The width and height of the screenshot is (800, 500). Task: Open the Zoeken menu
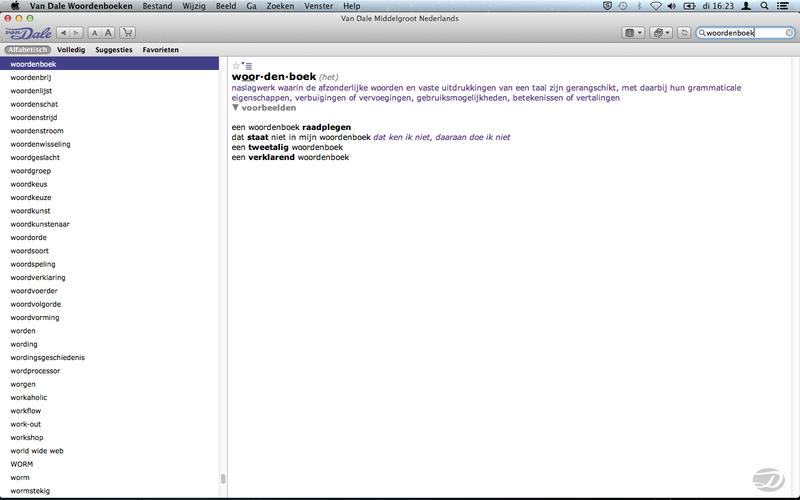pos(280,6)
